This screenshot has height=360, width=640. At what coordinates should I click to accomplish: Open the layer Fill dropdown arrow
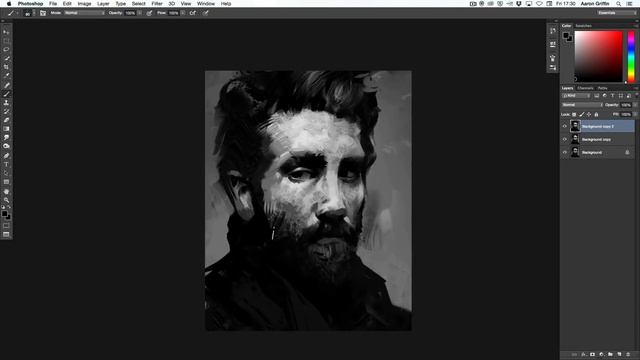tap(635, 115)
